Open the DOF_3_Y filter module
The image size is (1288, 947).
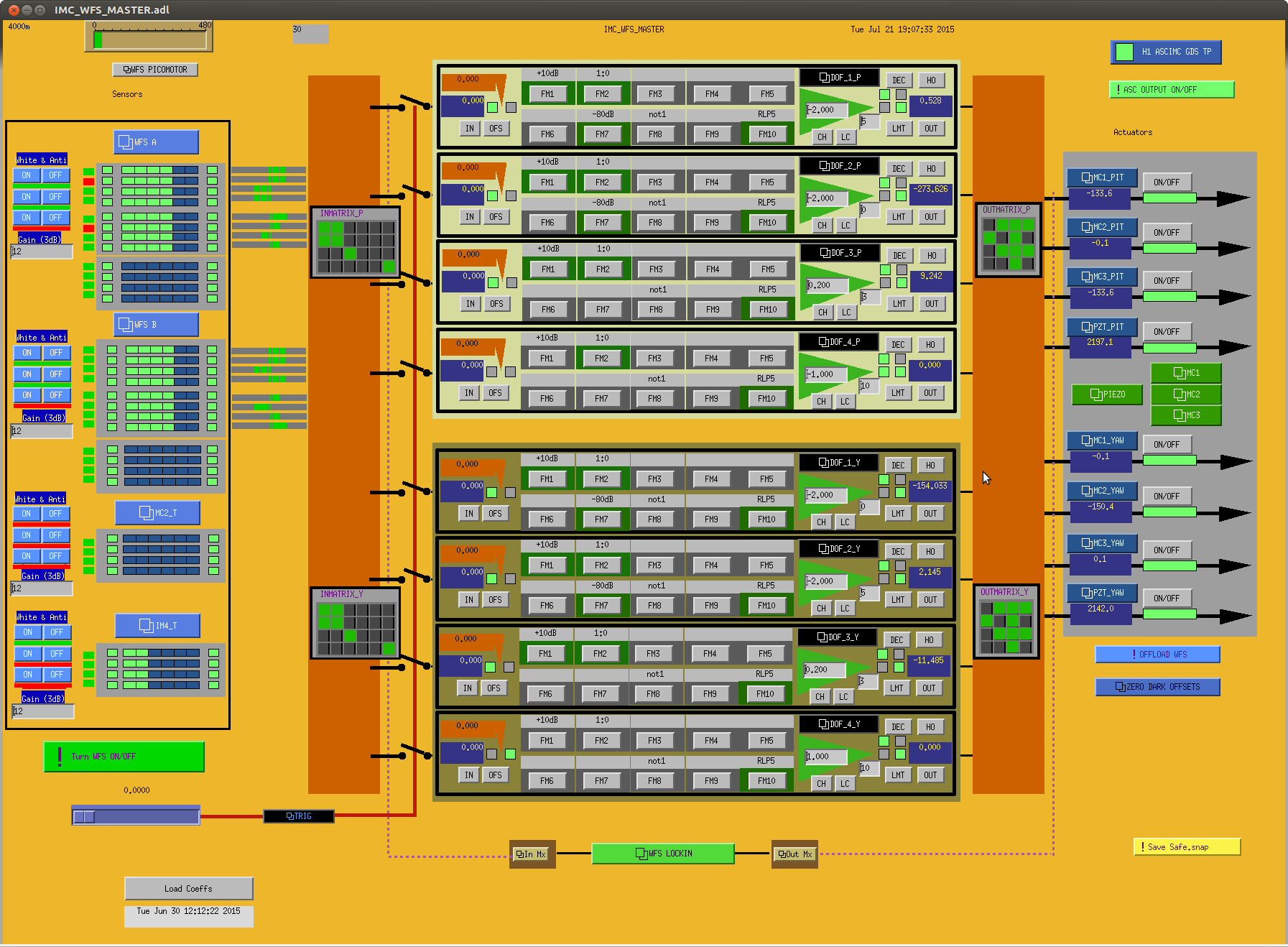tap(838, 637)
